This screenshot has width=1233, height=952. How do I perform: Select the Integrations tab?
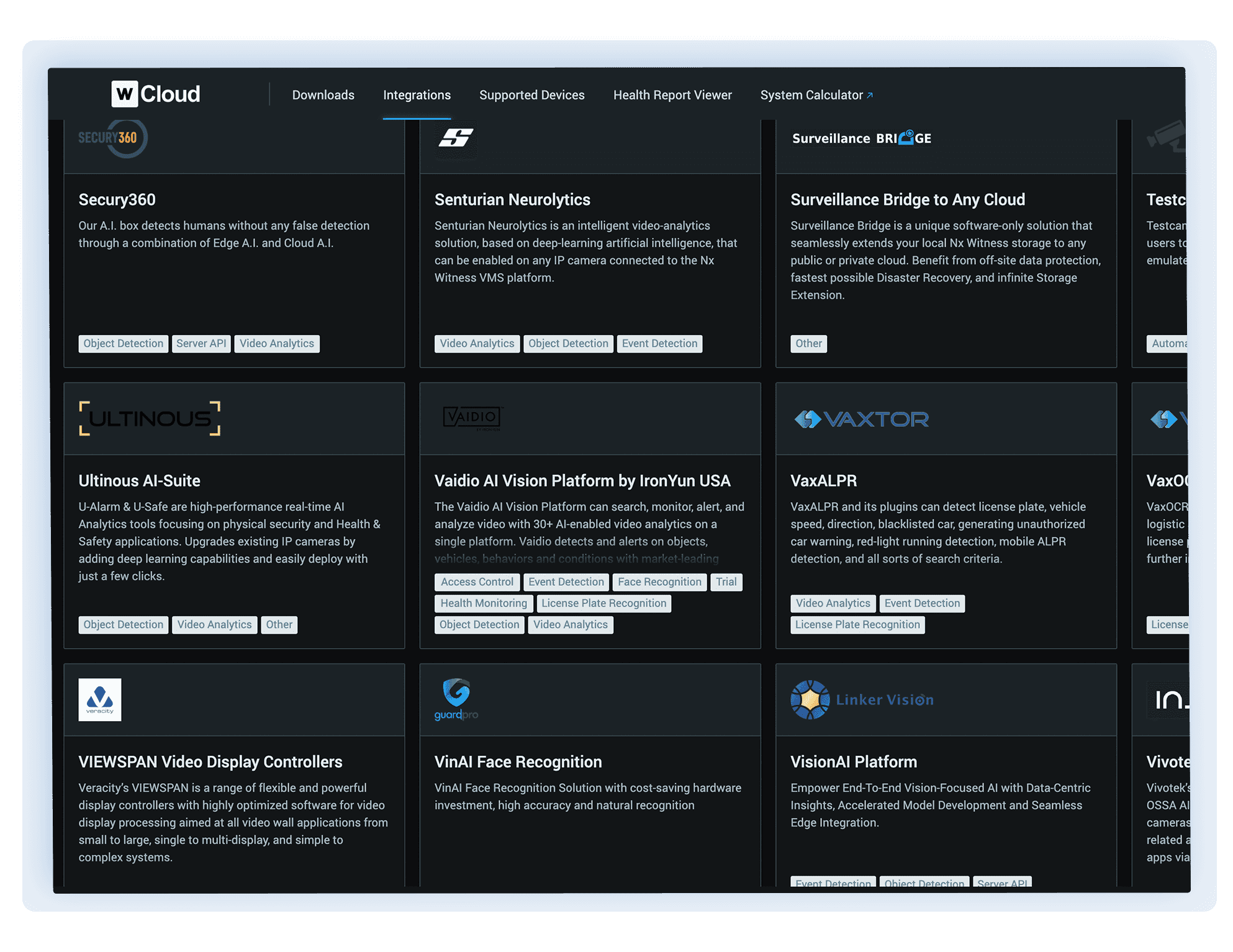click(x=417, y=95)
